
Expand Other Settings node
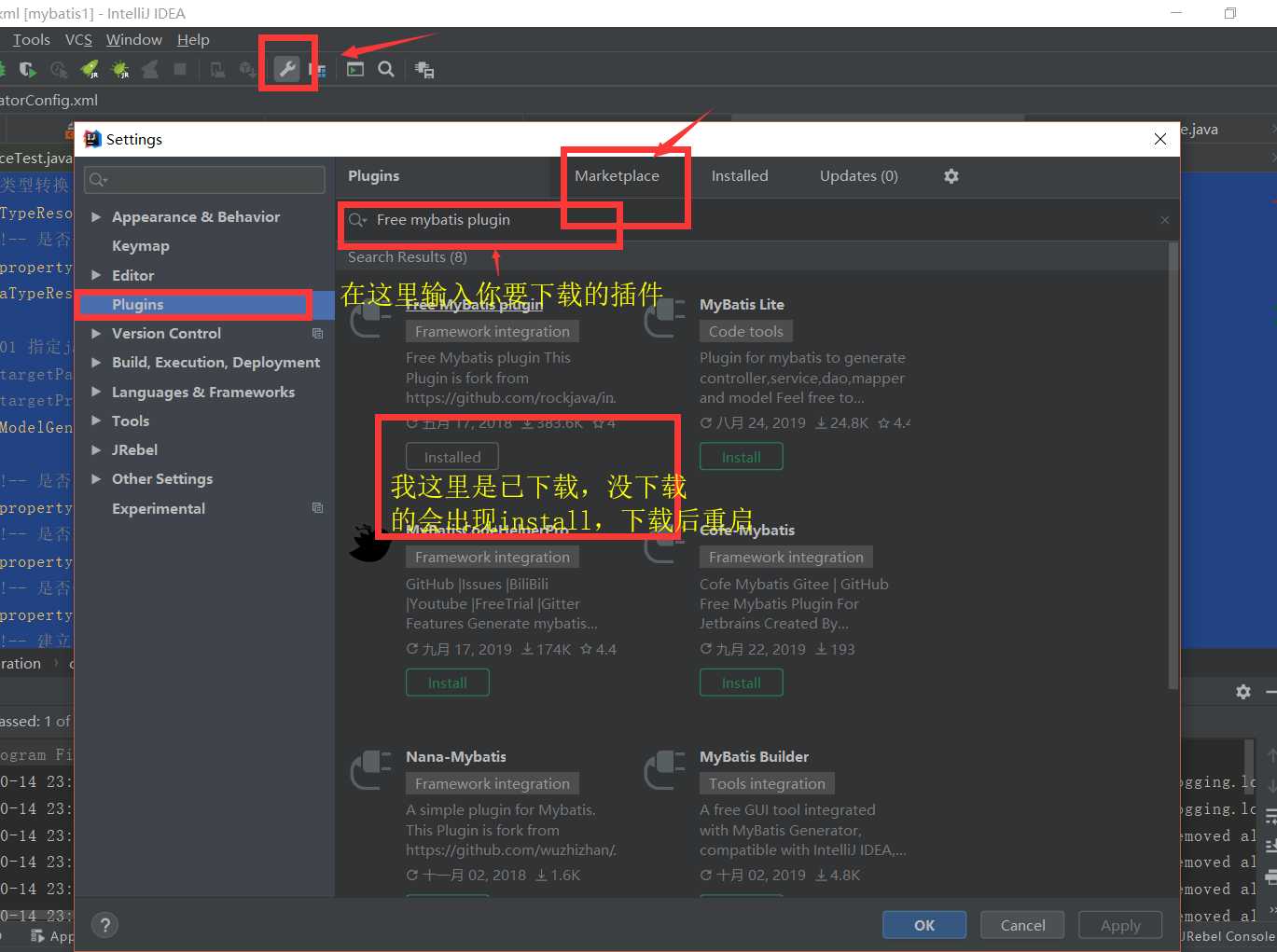(x=96, y=478)
